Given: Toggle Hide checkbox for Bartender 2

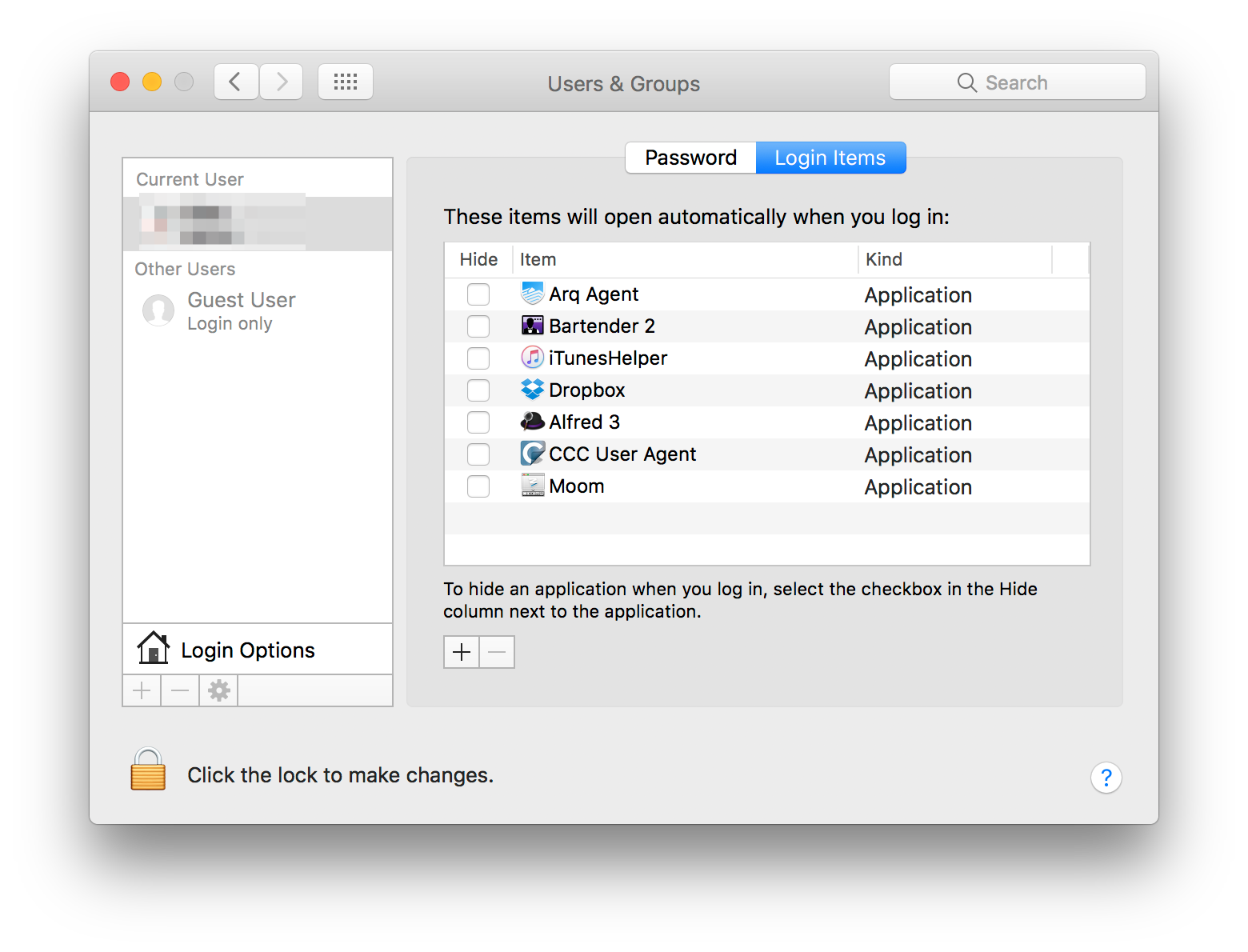Looking at the screenshot, I should pos(478,326).
